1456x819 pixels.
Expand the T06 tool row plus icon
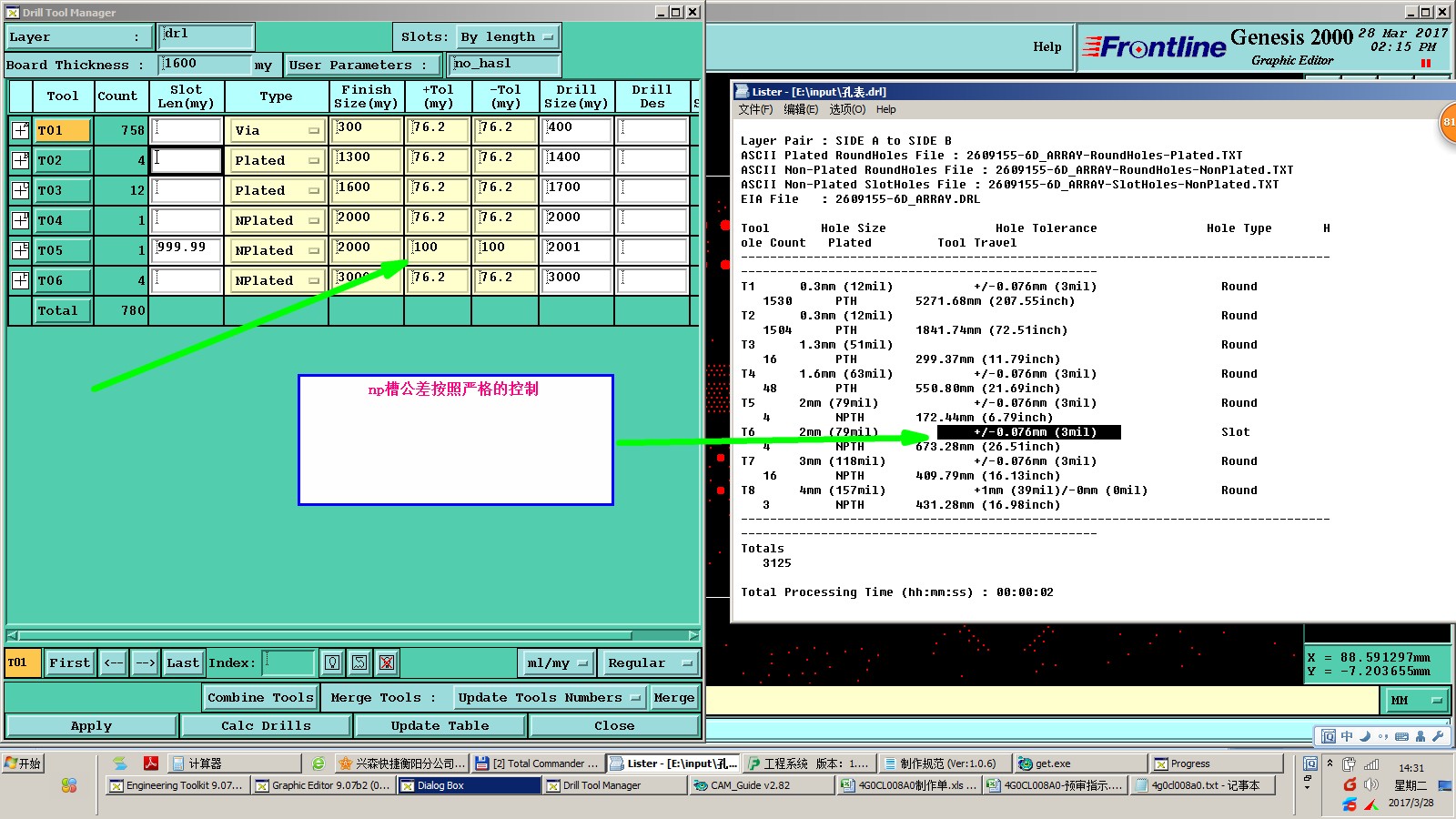tap(20, 280)
